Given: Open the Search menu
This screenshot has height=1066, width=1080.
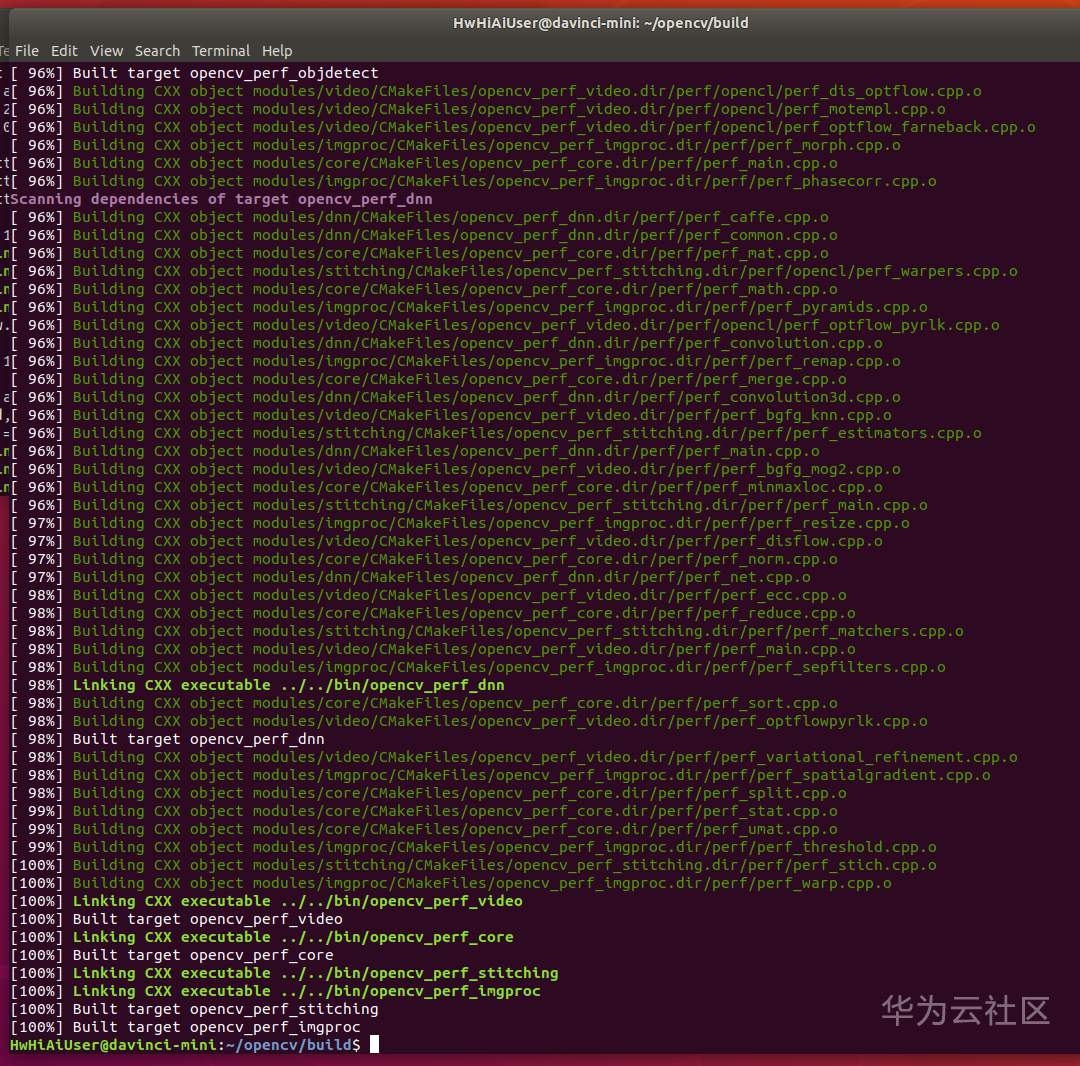Looking at the screenshot, I should point(157,51).
